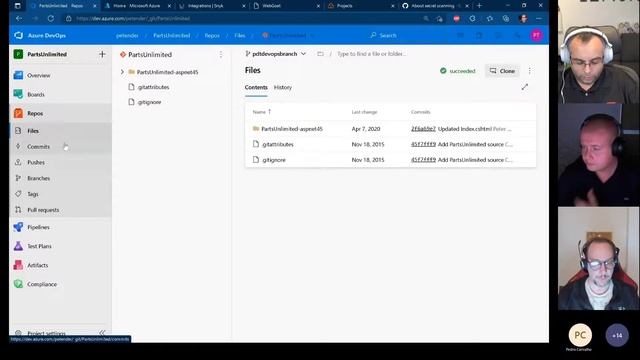Image resolution: width=640 pixels, height=360 pixels.
Task: Expand PartsUnlimited-aspnet45 folder in tree
Action: point(122,72)
